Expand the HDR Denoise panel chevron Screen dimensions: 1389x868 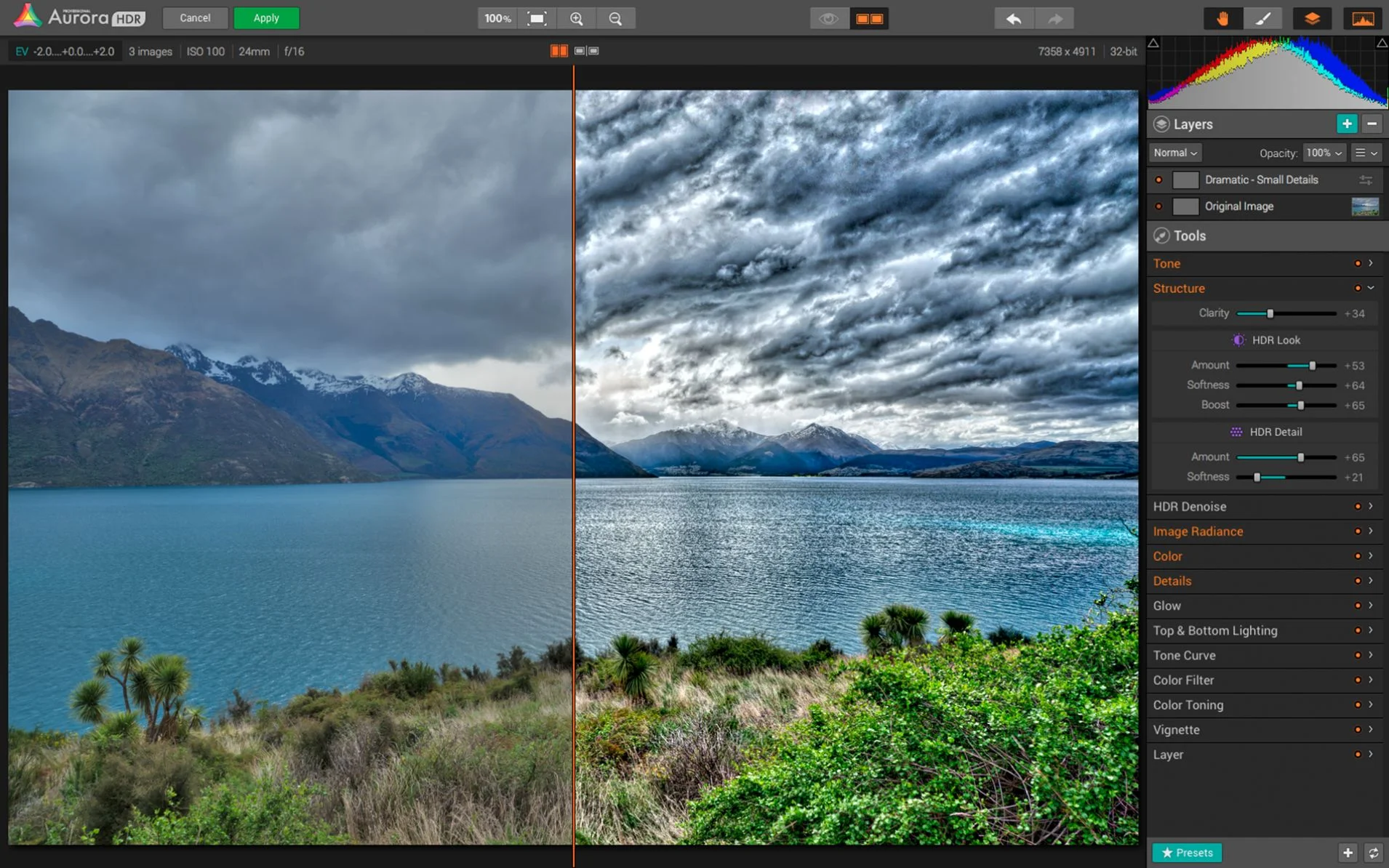click(1371, 506)
